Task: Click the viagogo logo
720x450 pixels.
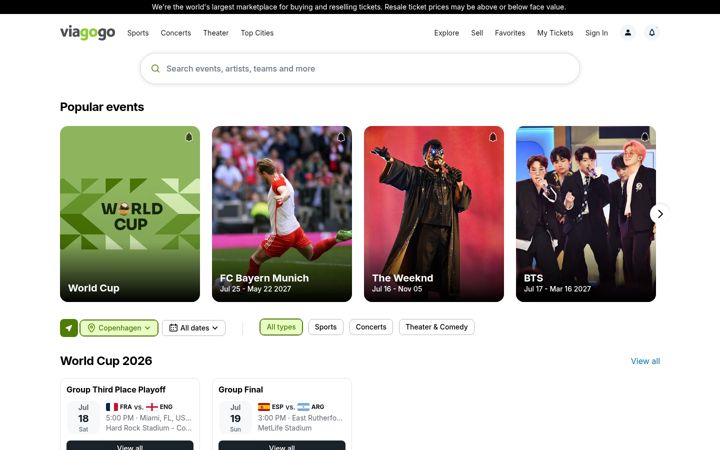Action: (87, 33)
